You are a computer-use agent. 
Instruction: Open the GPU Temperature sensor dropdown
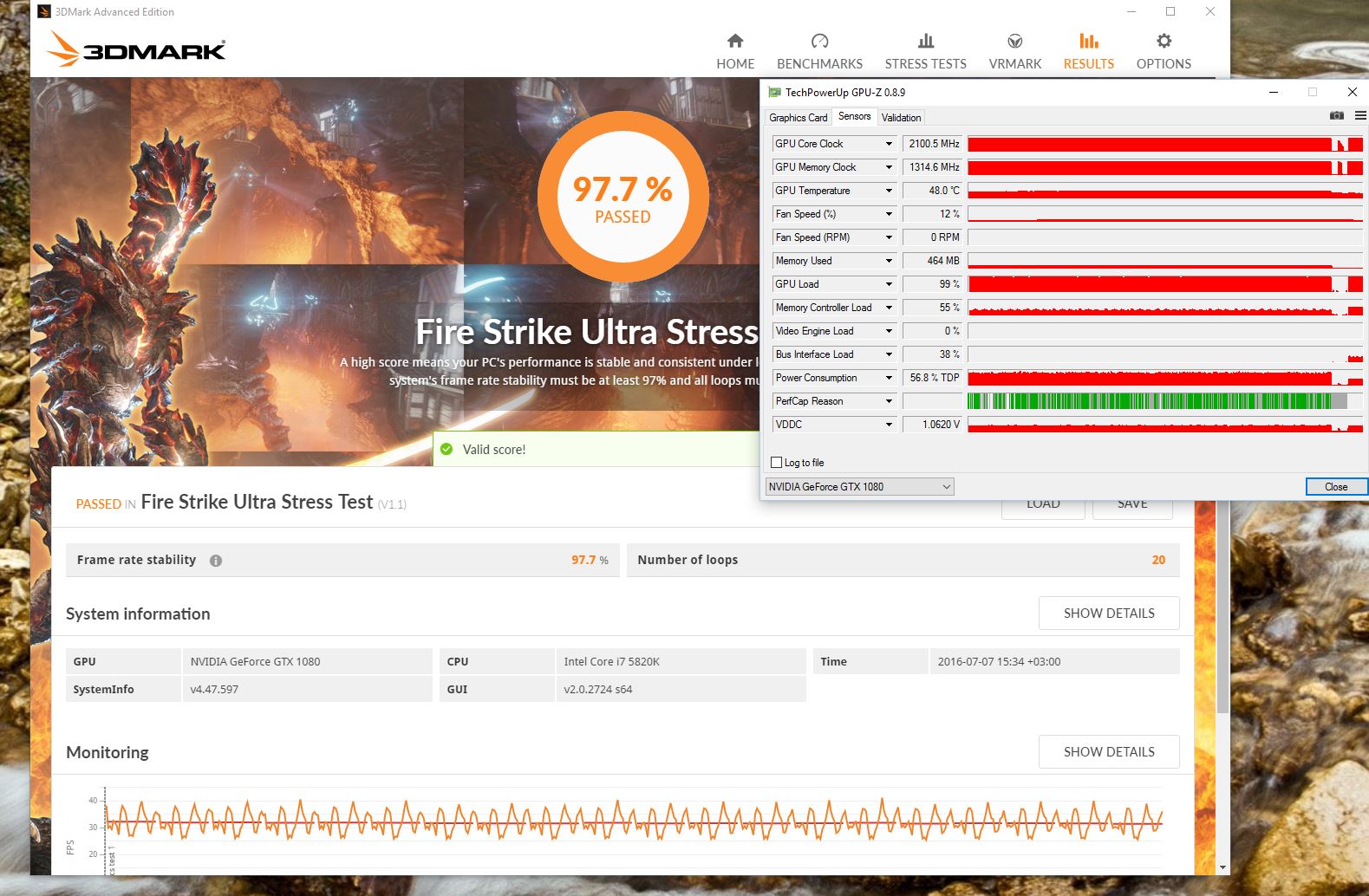tap(889, 191)
